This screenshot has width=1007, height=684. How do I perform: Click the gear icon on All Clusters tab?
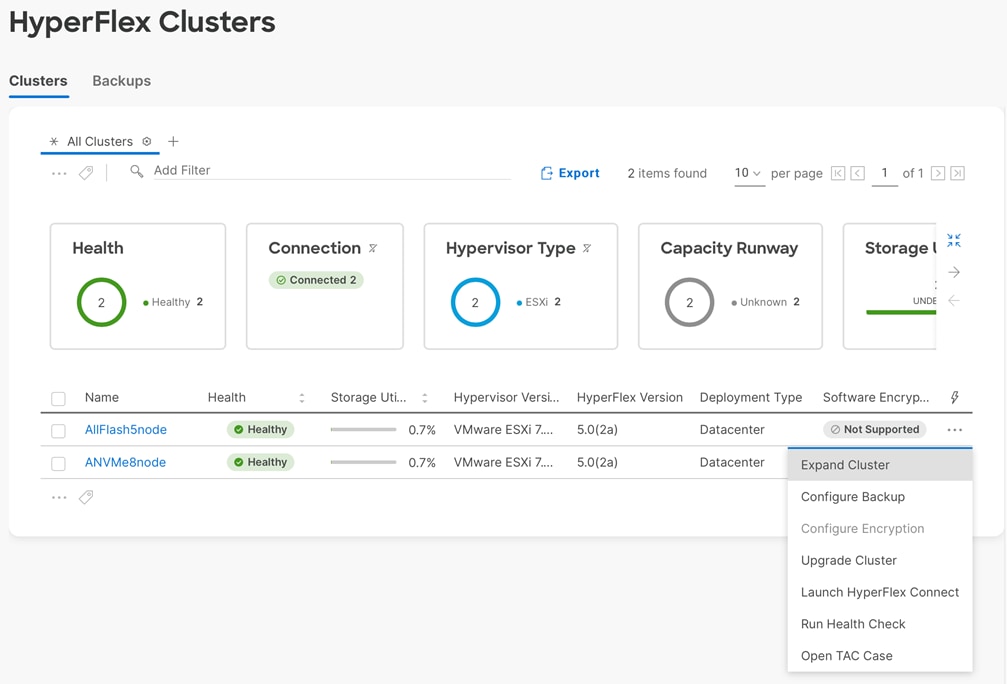[146, 141]
